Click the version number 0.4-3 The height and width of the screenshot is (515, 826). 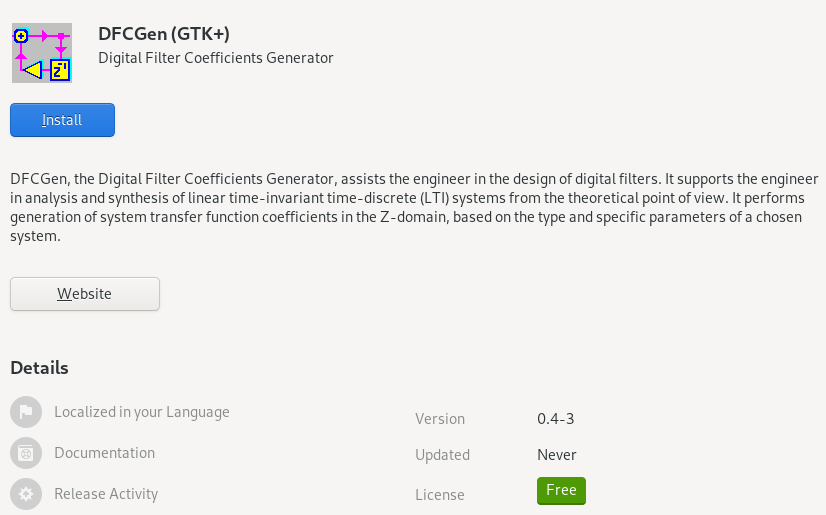tap(555, 419)
